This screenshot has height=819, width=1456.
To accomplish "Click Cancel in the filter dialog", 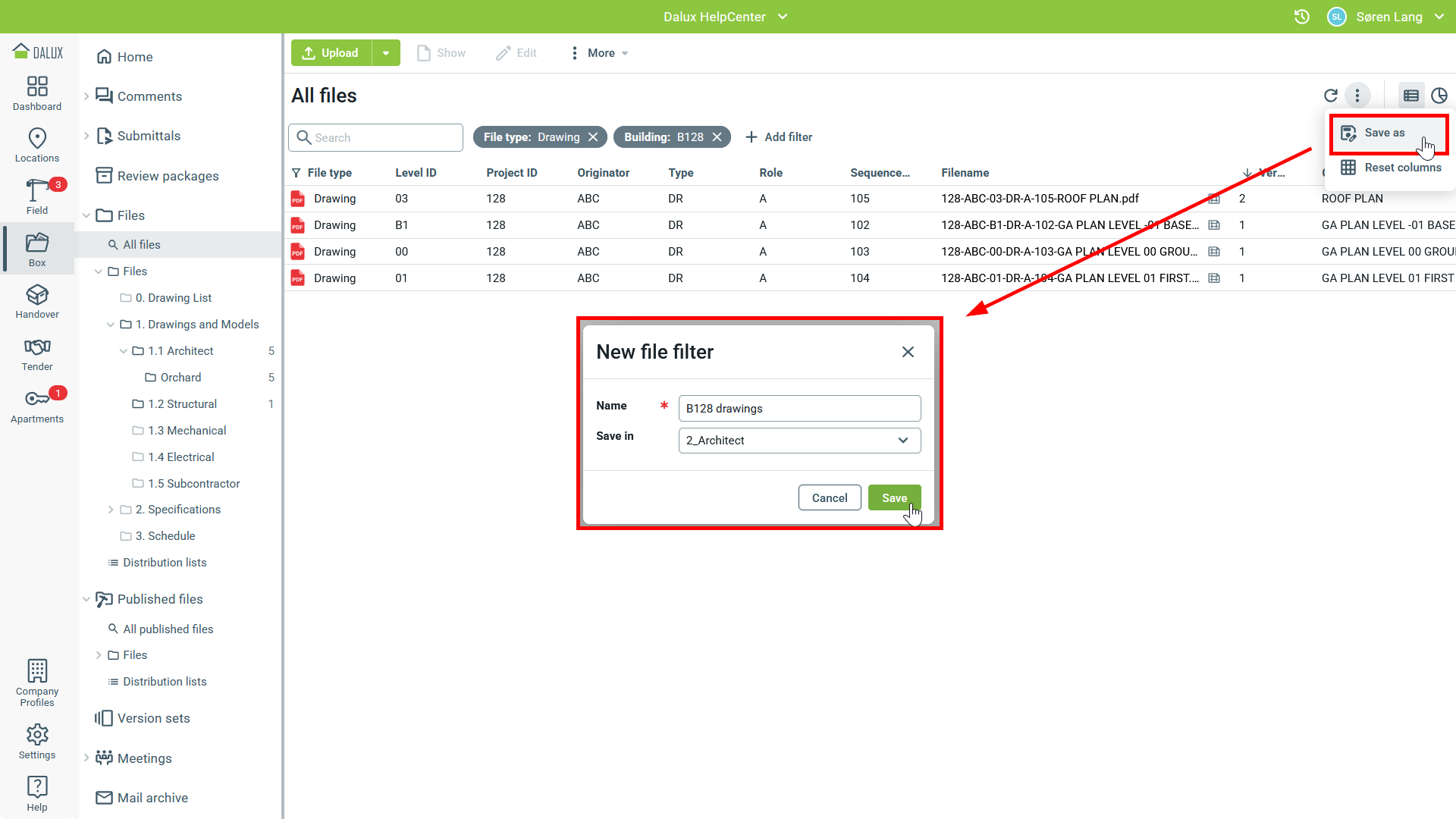I will (829, 498).
